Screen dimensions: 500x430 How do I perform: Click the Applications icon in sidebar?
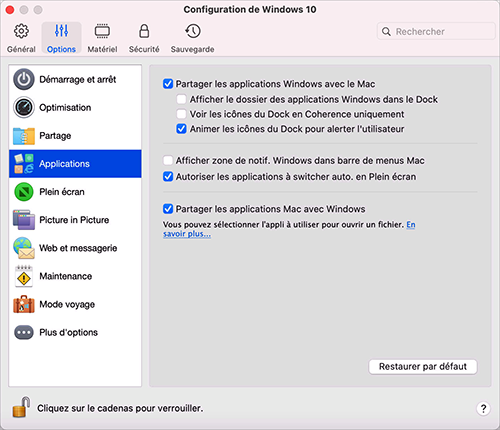(24, 164)
